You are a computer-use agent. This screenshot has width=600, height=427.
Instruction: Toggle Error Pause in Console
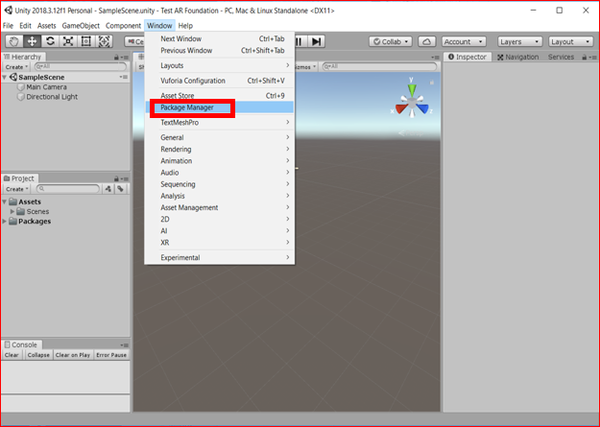(x=111, y=355)
